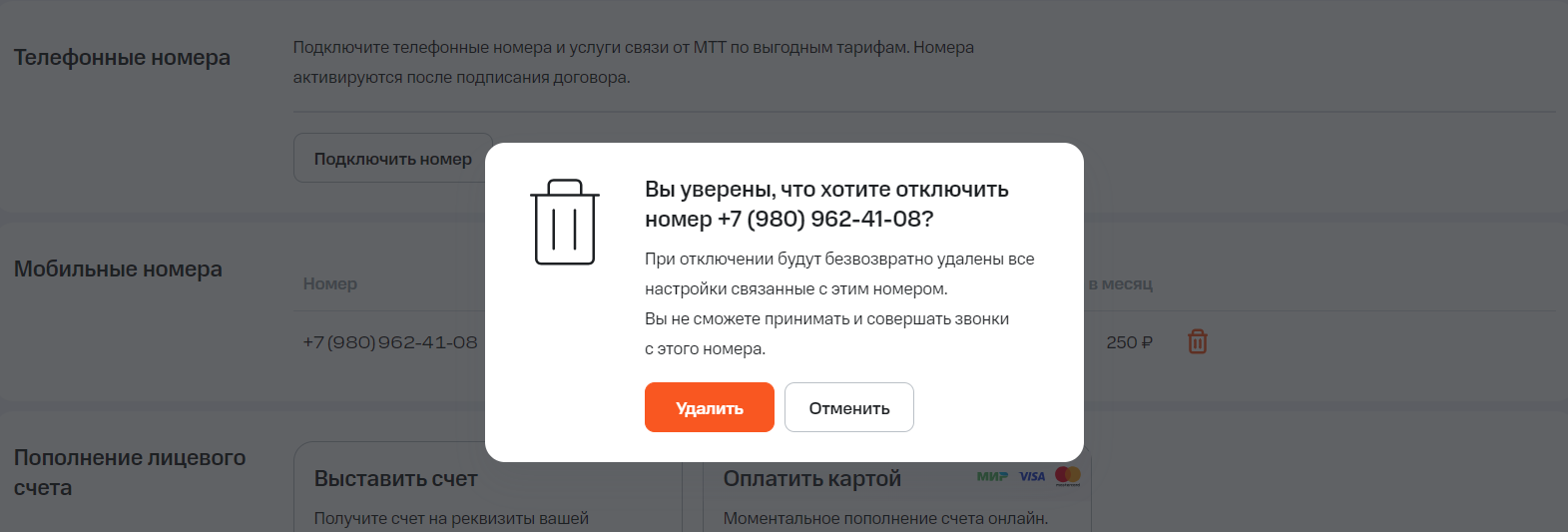Click the МИР payment logo

coord(992,477)
